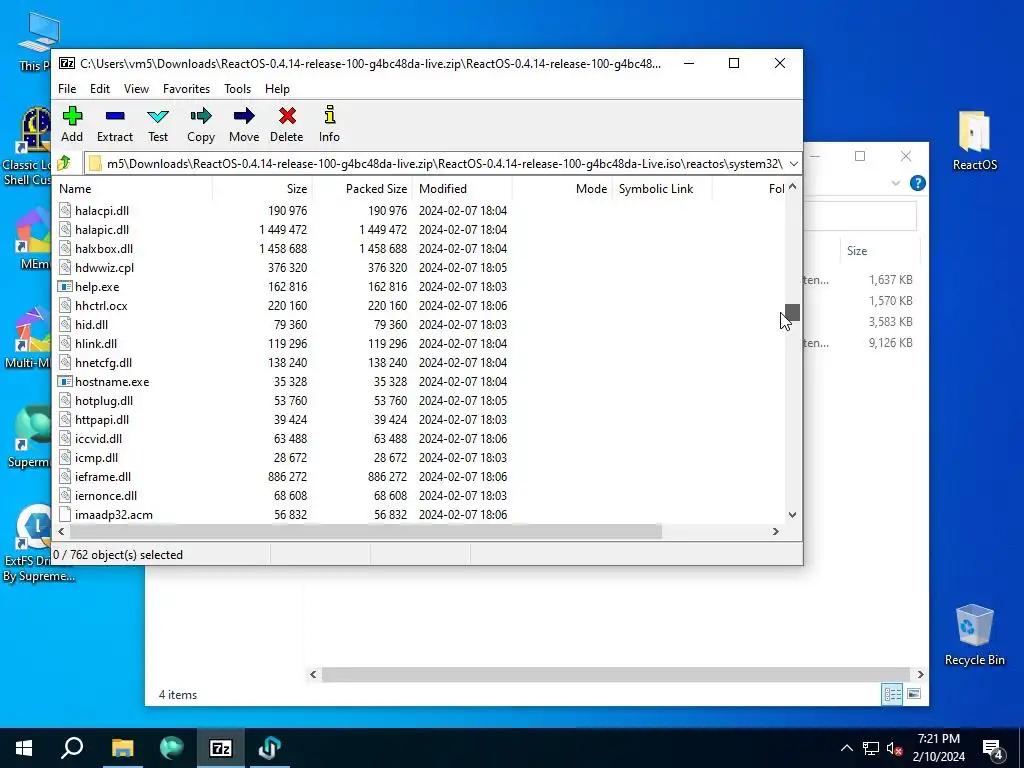Switch Explorer to details view icon
The image size is (1024, 768).
892,694
